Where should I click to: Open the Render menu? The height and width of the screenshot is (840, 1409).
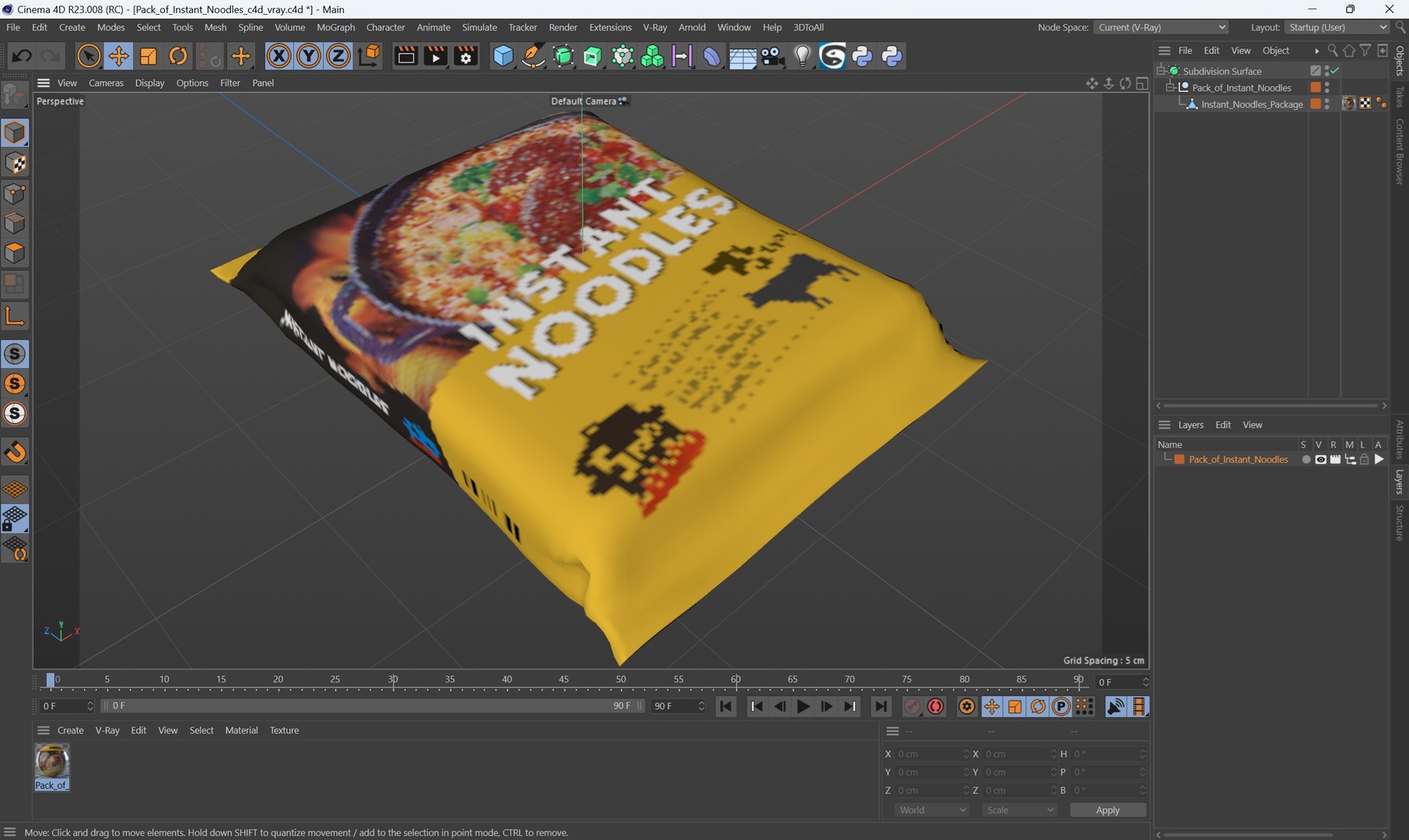pos(563,27)
